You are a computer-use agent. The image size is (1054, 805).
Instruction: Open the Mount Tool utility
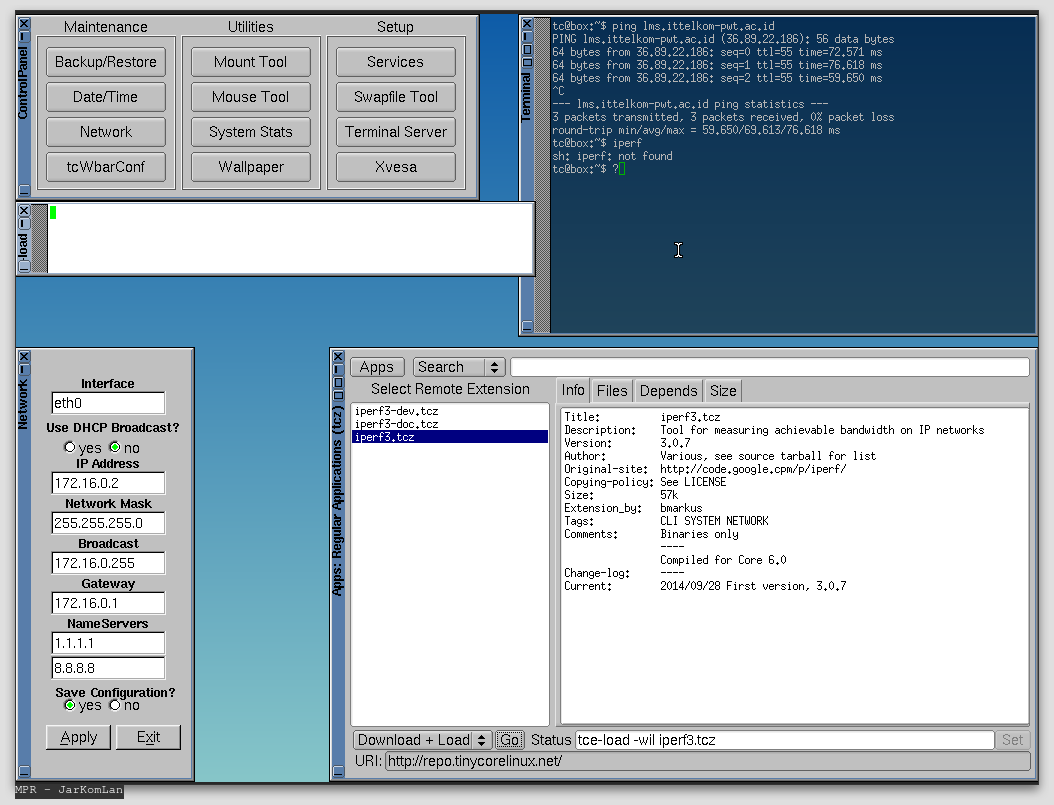(250, 62)
